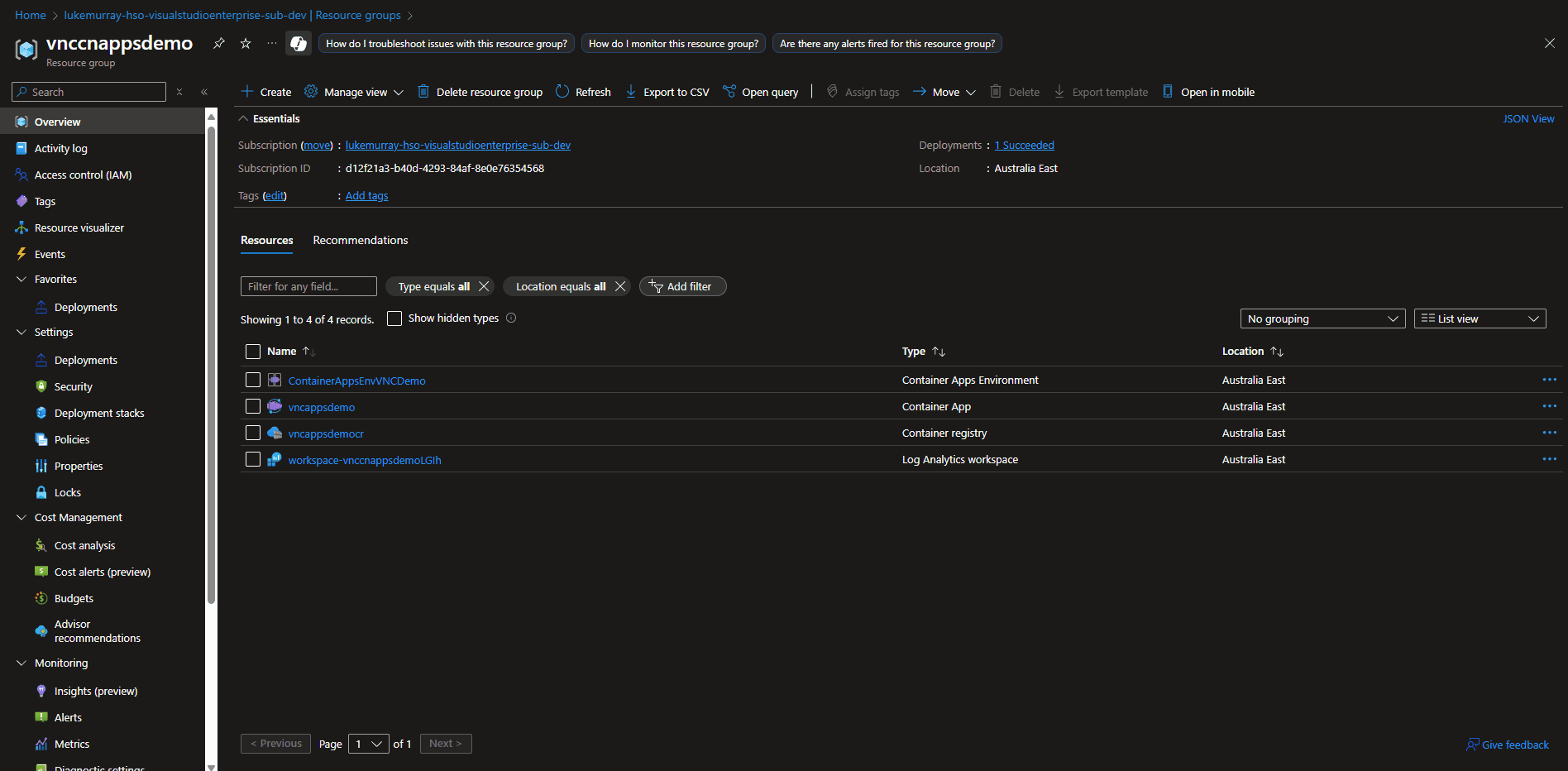Open row menu for workspace-vnccnappsdemoLGlh
Viewport: 1568px width, 771px height.
tap(1549, 459)
